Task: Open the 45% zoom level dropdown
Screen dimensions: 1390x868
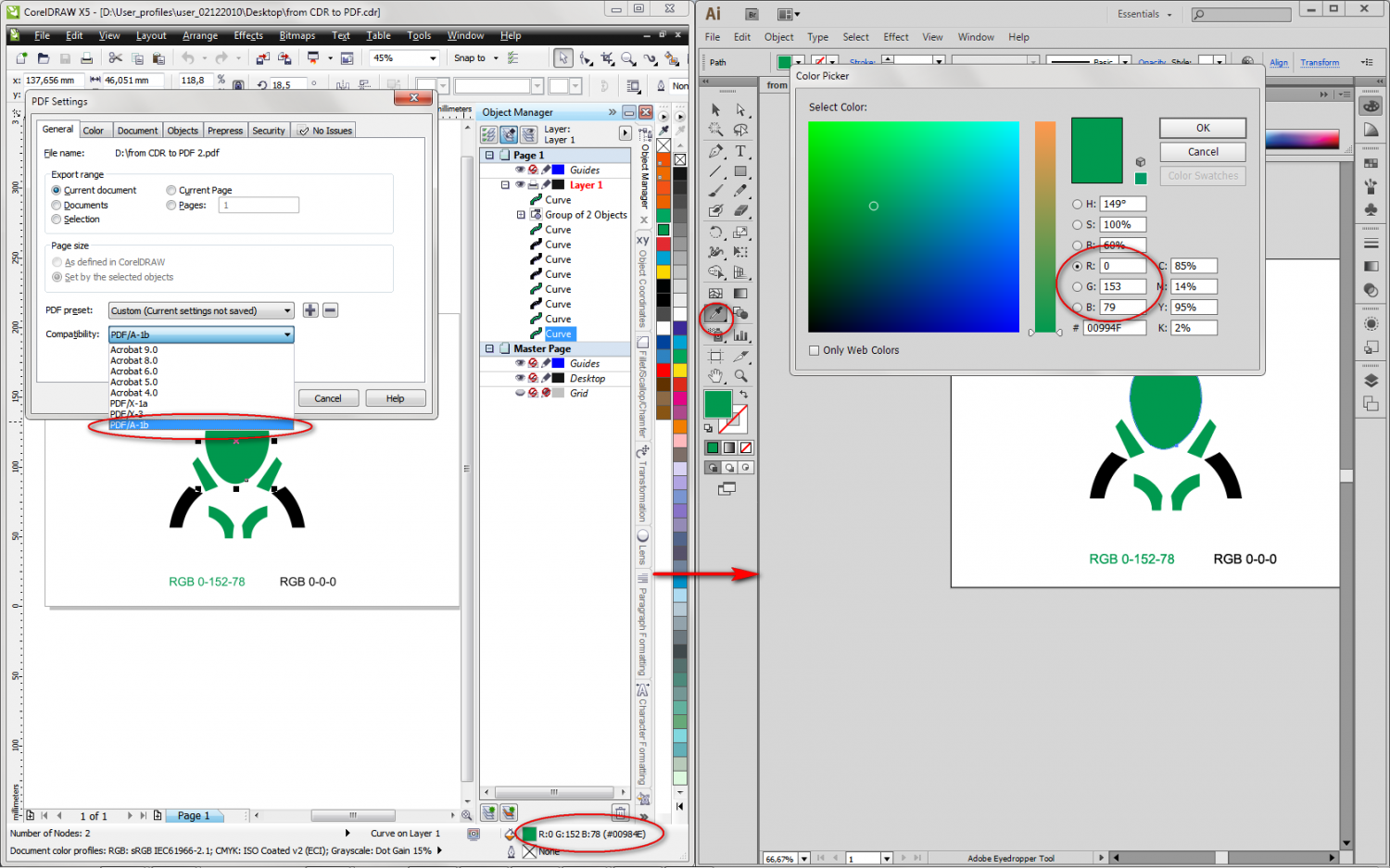Action: click(433, 58)
